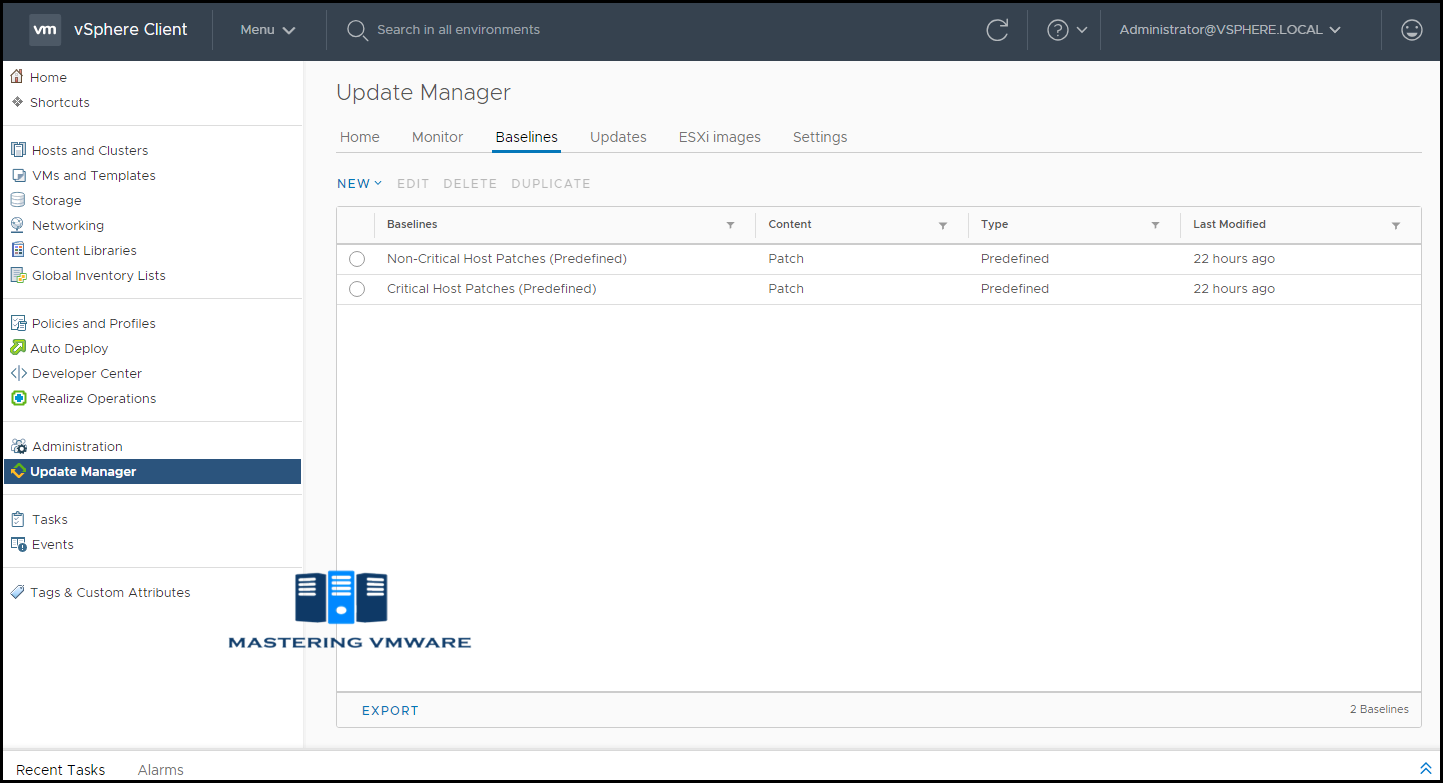Open the Updates tab
Image resolution: width=1443 pixels, height=783 pixels.
(618, 137)
